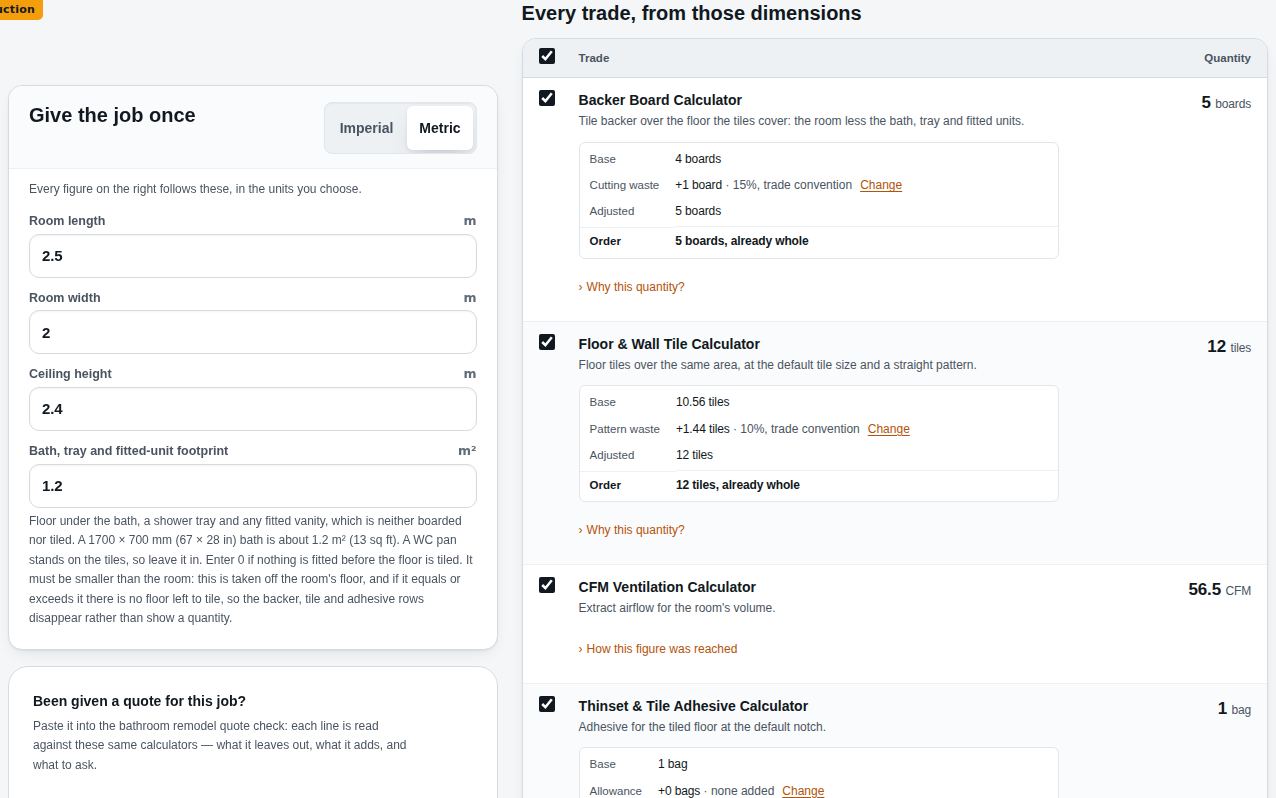Change the thinset adhesive allowance

pos(803,791)
